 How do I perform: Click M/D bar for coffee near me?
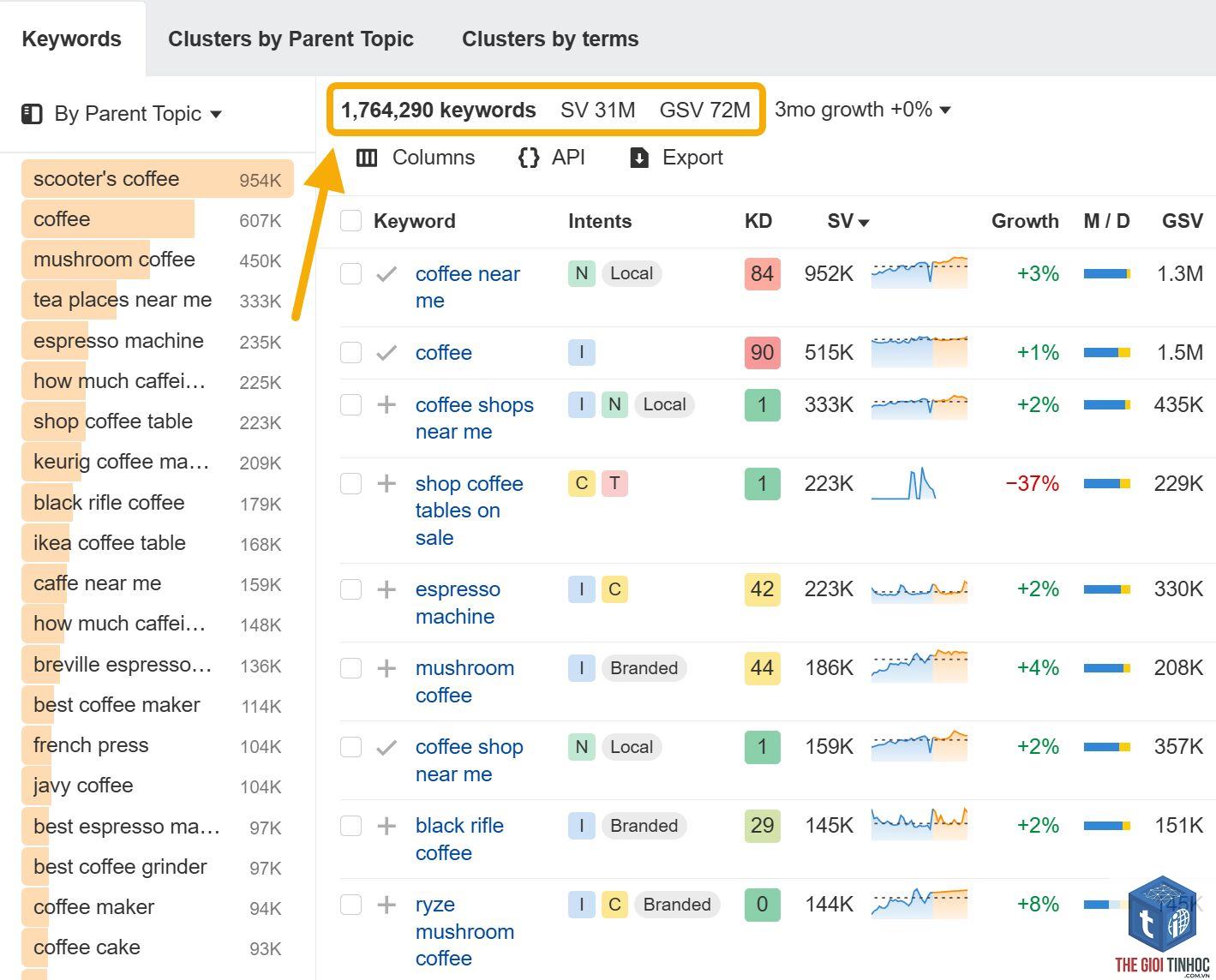tap(1107, 274)
